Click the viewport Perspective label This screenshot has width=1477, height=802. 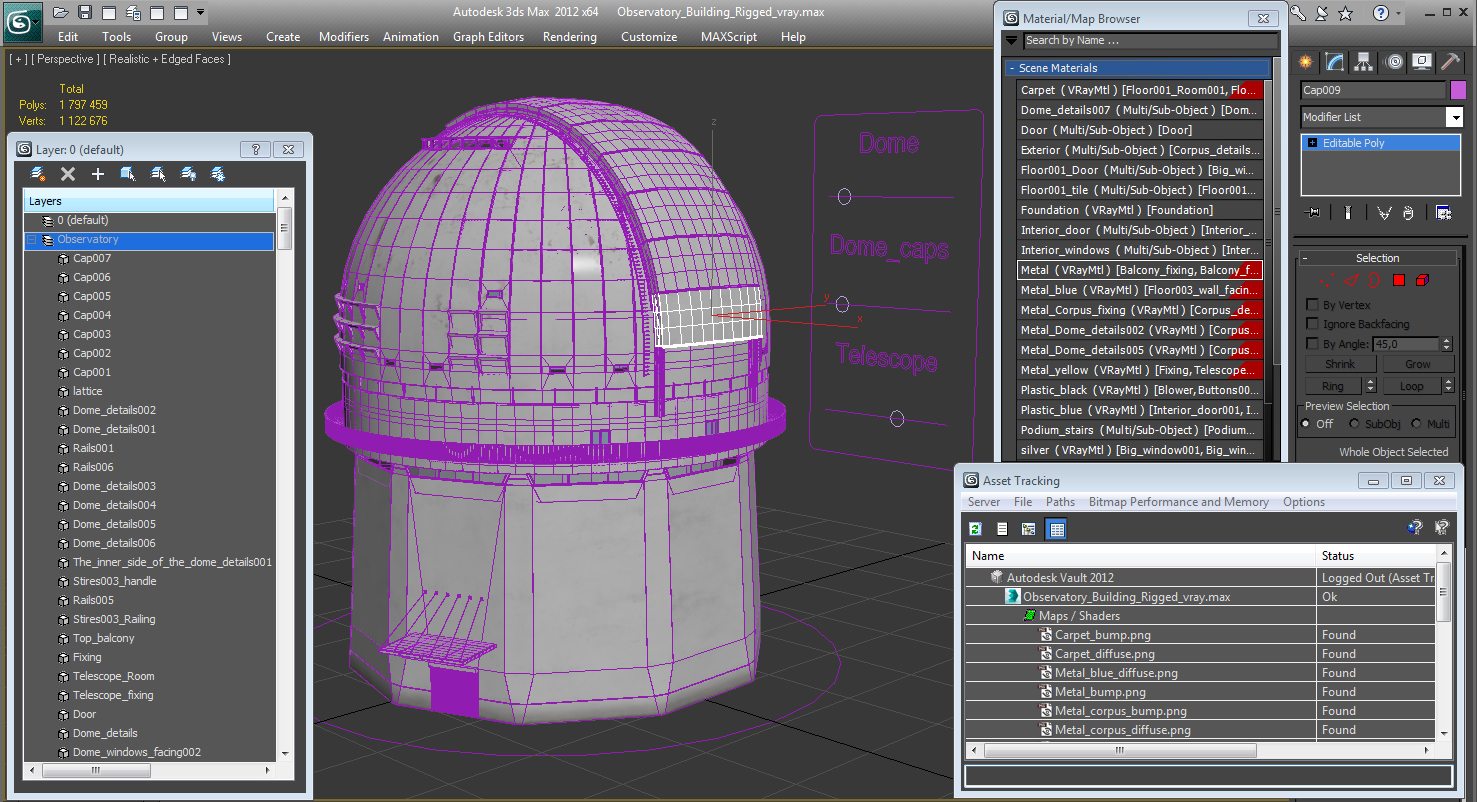65,59
